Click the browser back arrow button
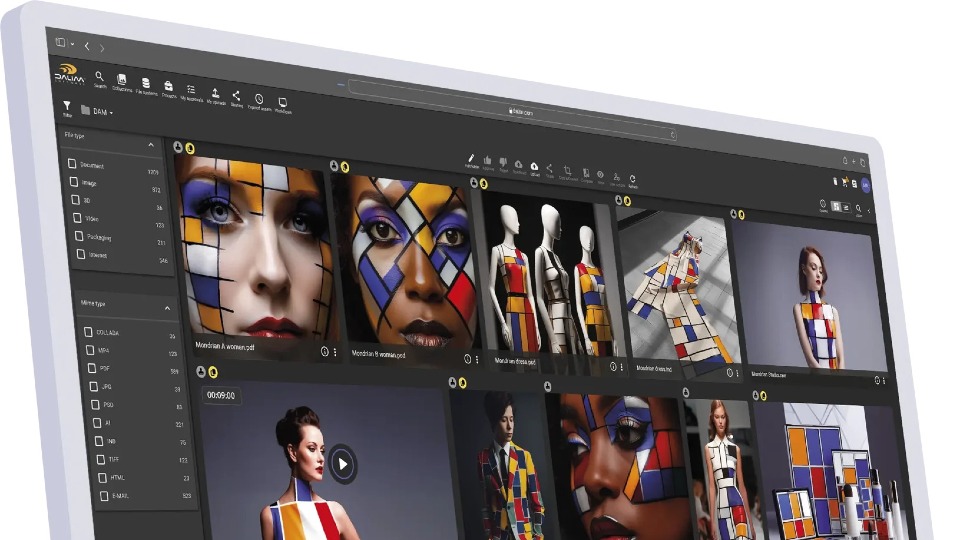Screen dimensions: 960x540 click(87, 46)
